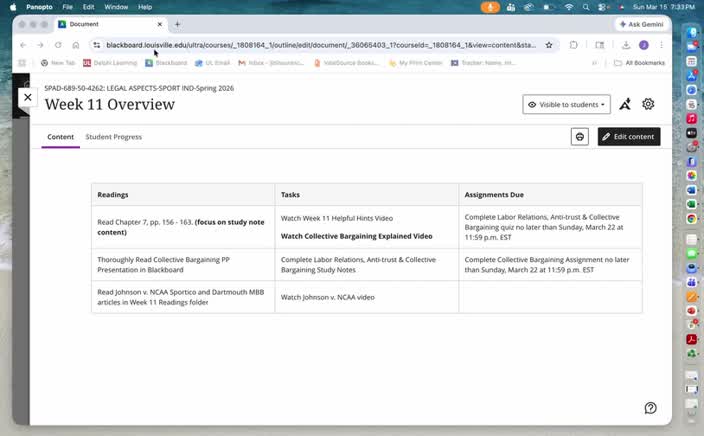704x436 pixels.
Task: Click the Edit content button
Action: click(x=629, y=137)
